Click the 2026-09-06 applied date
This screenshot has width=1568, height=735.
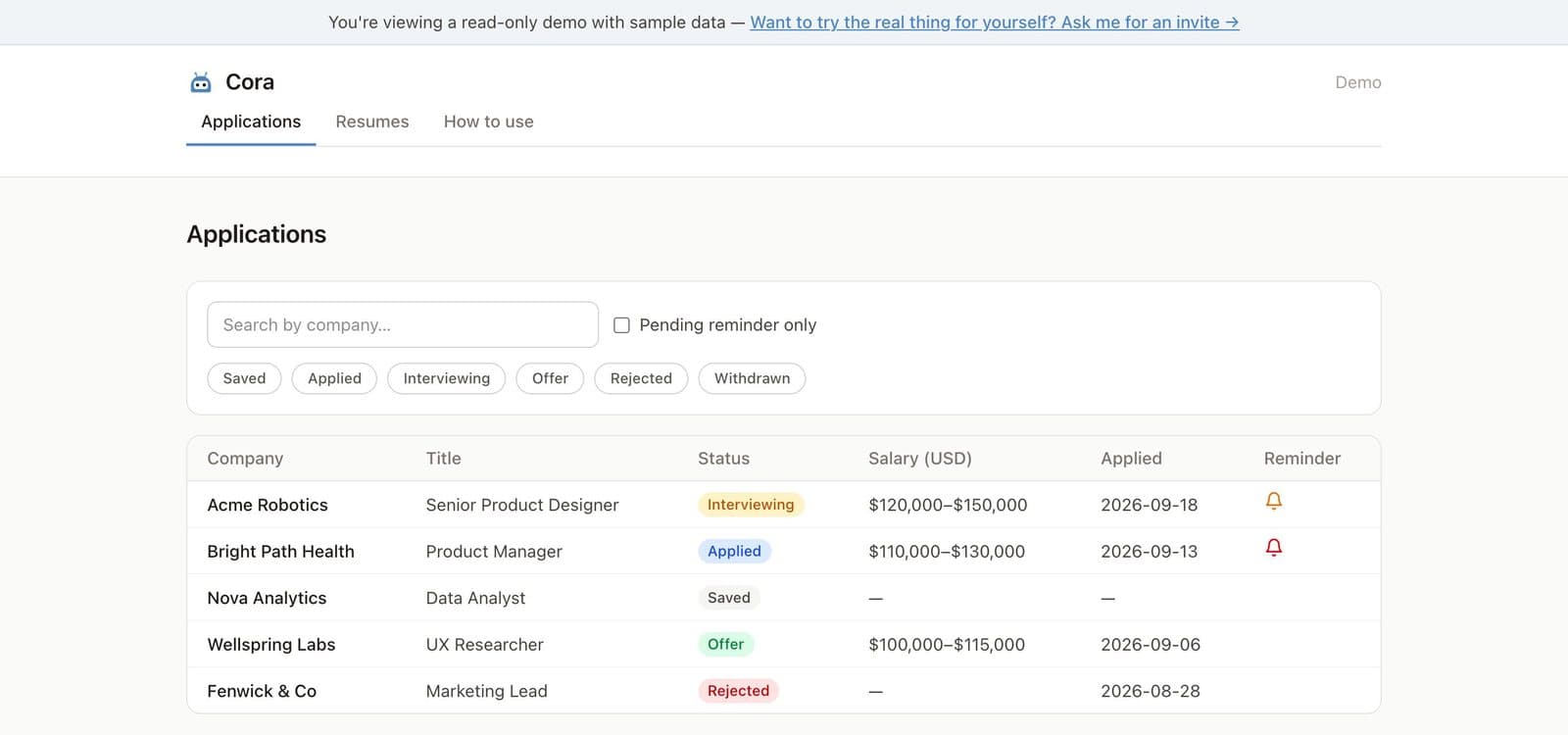(x=1151, y=645)
